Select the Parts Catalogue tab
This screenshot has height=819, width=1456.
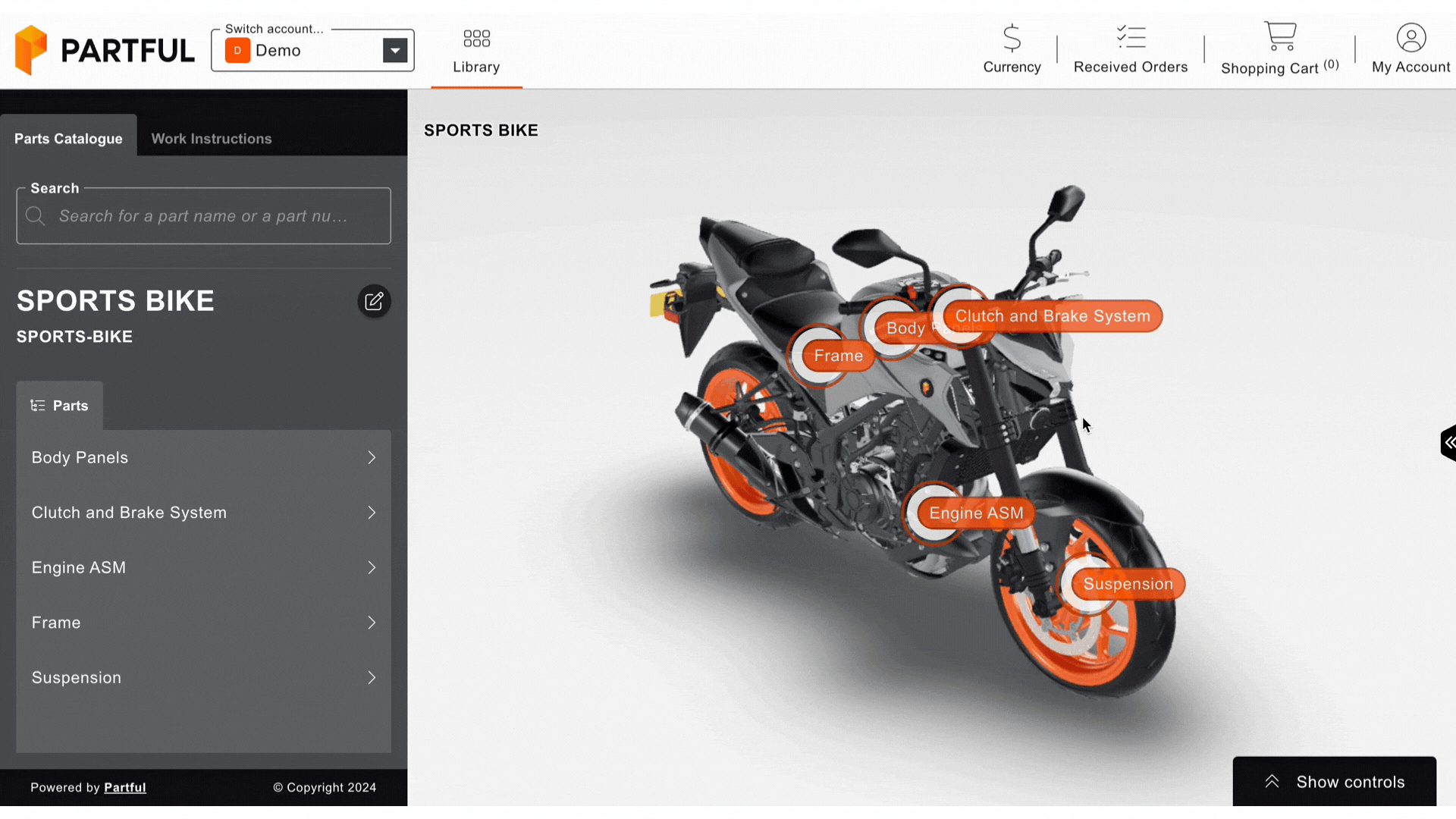click(x=68, y=138)
